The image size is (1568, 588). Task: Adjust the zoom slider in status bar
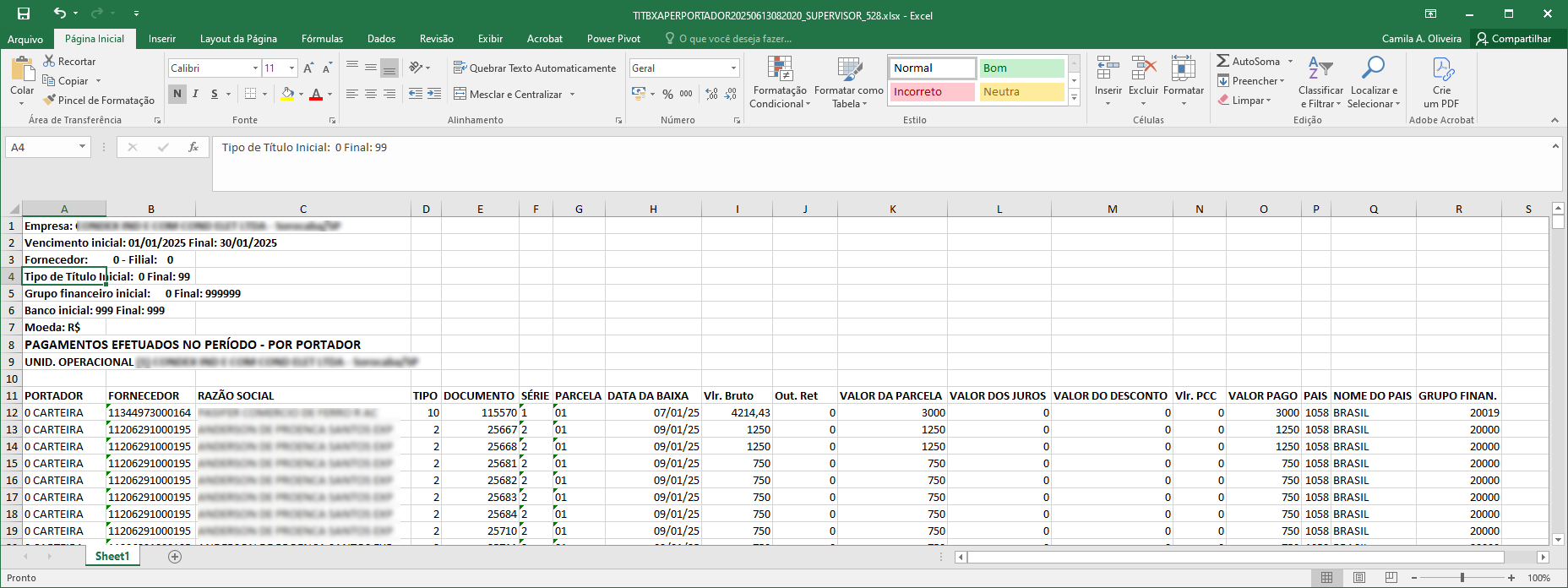pyautogui.click(x=1462, y=578)
